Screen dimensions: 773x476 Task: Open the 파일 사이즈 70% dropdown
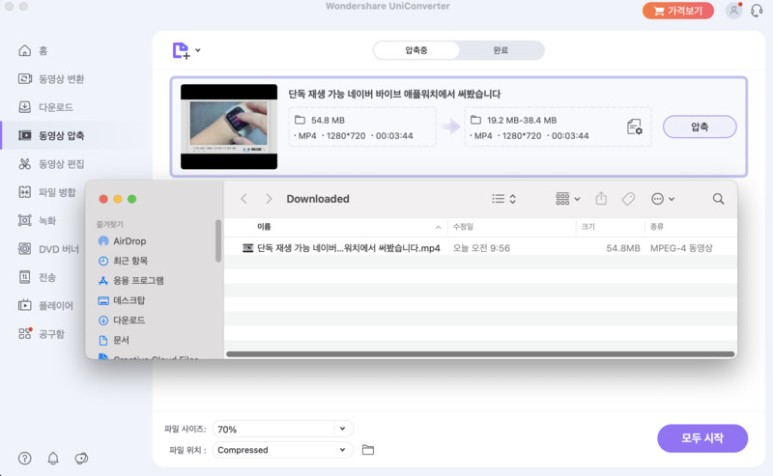point(282,429)
